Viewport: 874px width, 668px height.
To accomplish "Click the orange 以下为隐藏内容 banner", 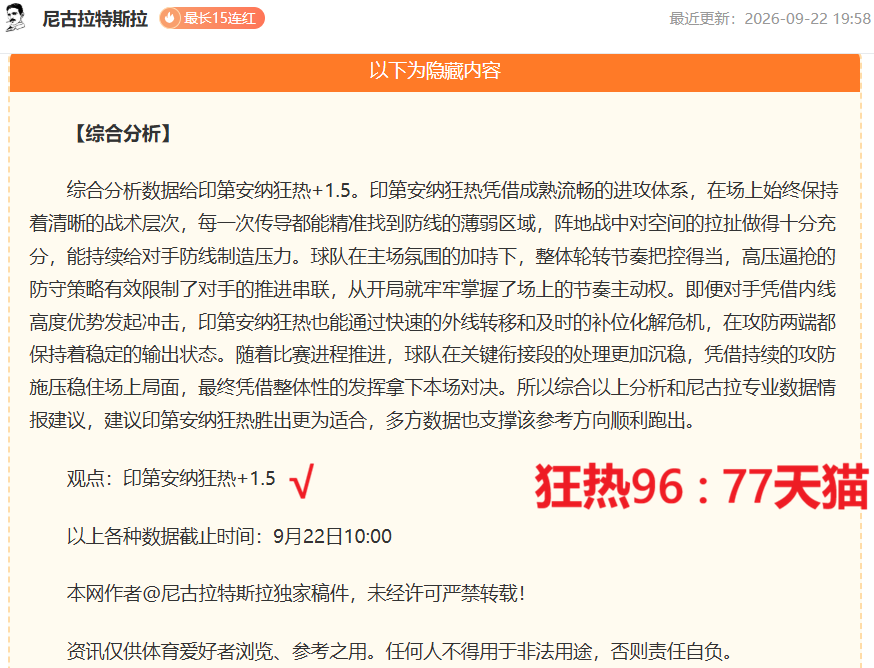I will coord(435,72).
